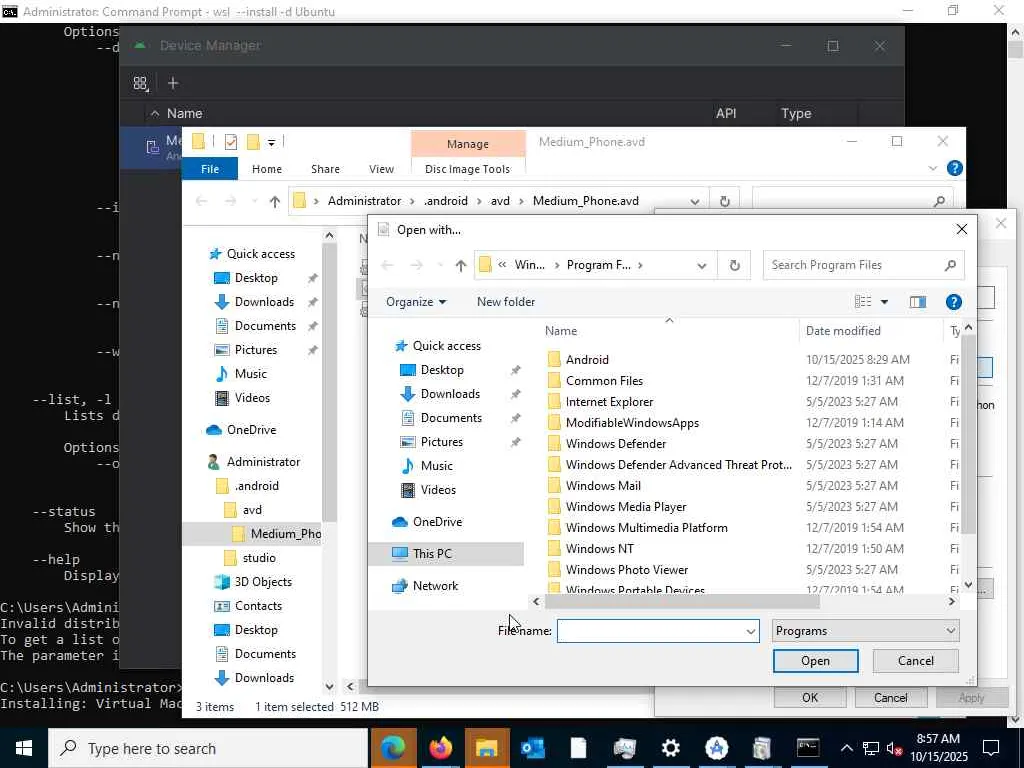Viewport: 1024px width, 768px height.
Task: Open Settings gear from the taskbar
Action: [671, 748]
